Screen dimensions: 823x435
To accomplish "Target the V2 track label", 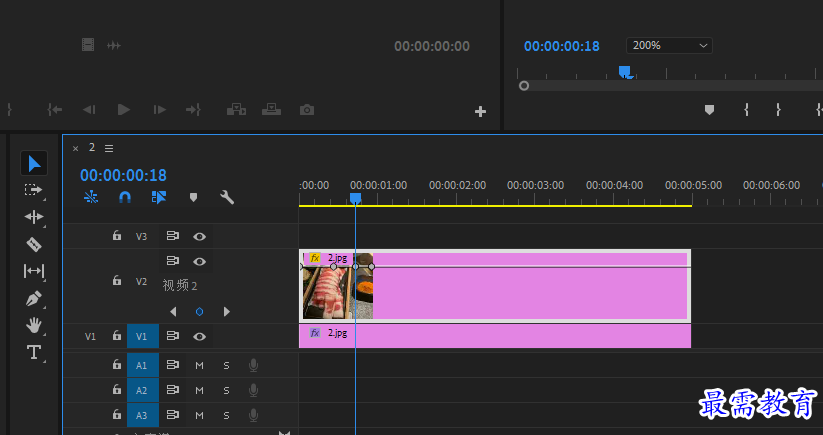I will tap(142, 281).
